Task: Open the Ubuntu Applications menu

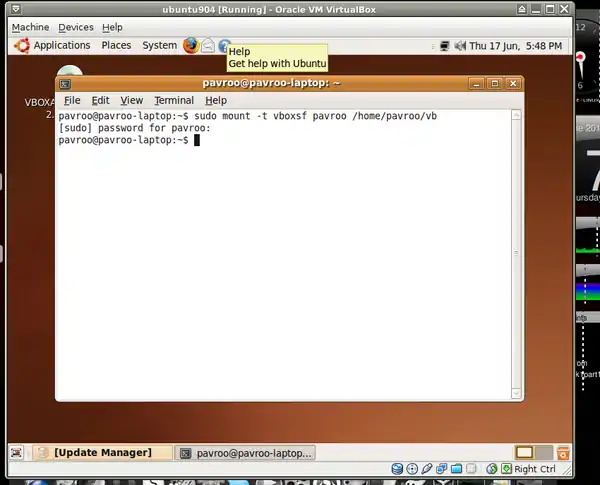Action: pos(52,45)
